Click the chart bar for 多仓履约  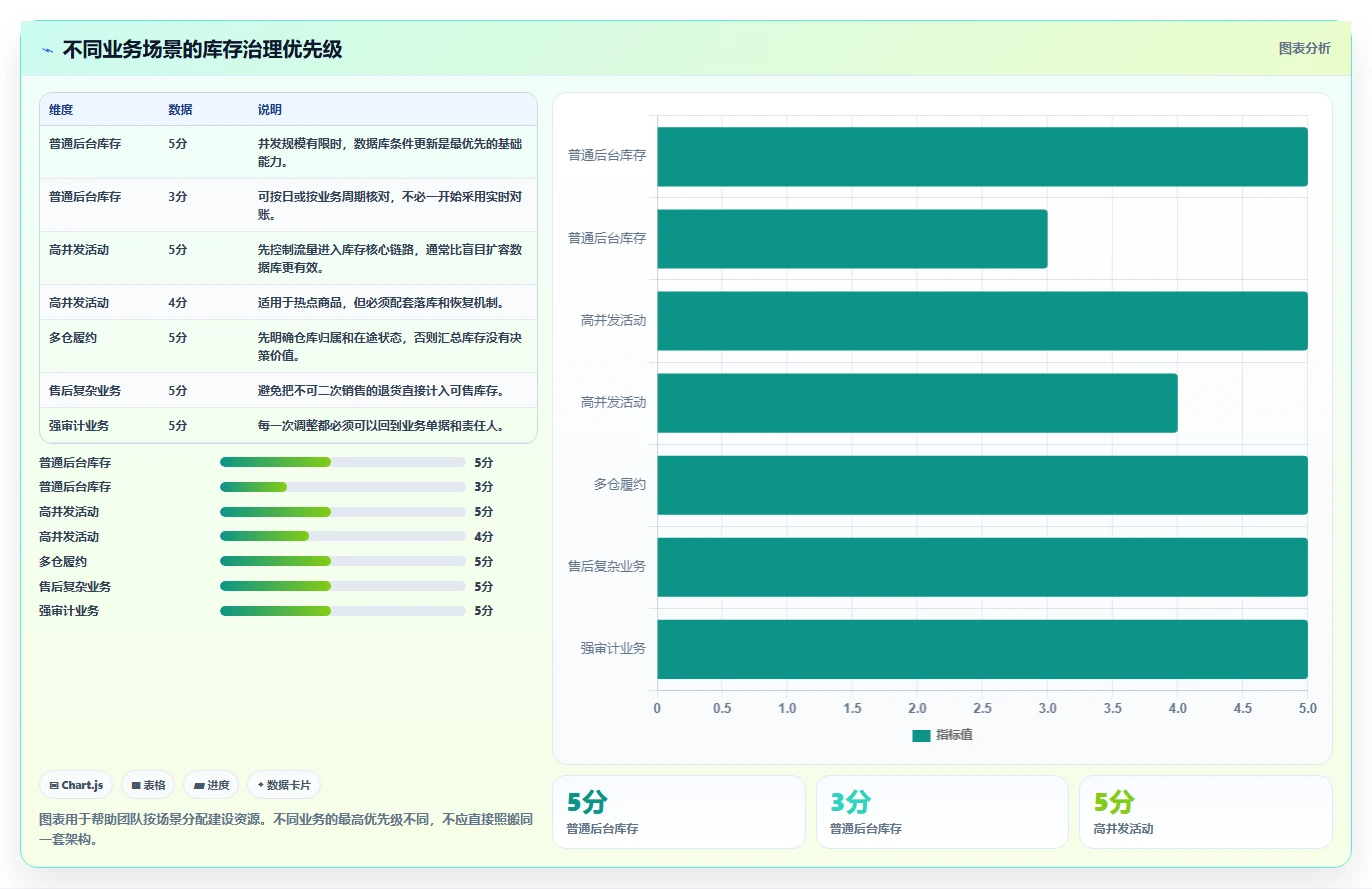[982, 485]
